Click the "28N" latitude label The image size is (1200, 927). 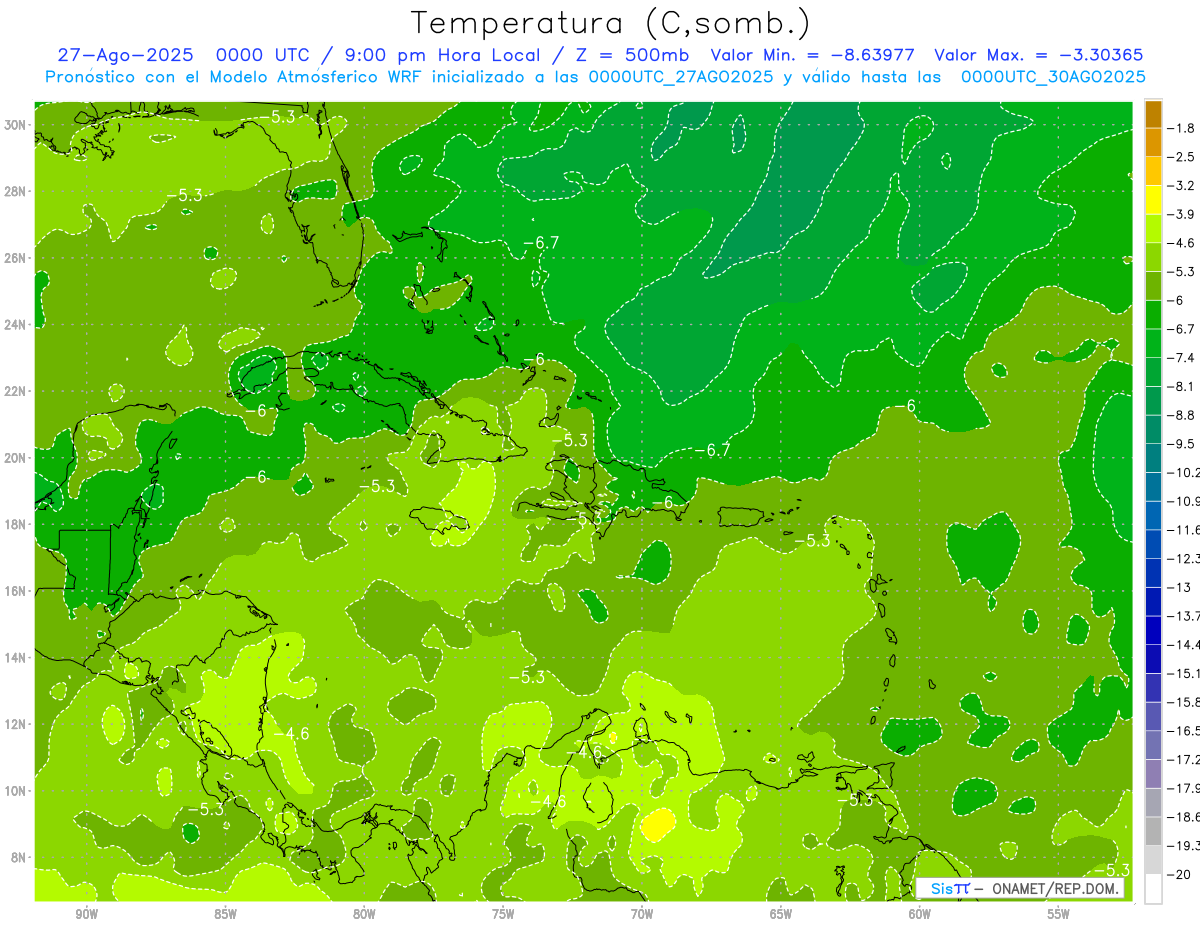click(17, 191)
